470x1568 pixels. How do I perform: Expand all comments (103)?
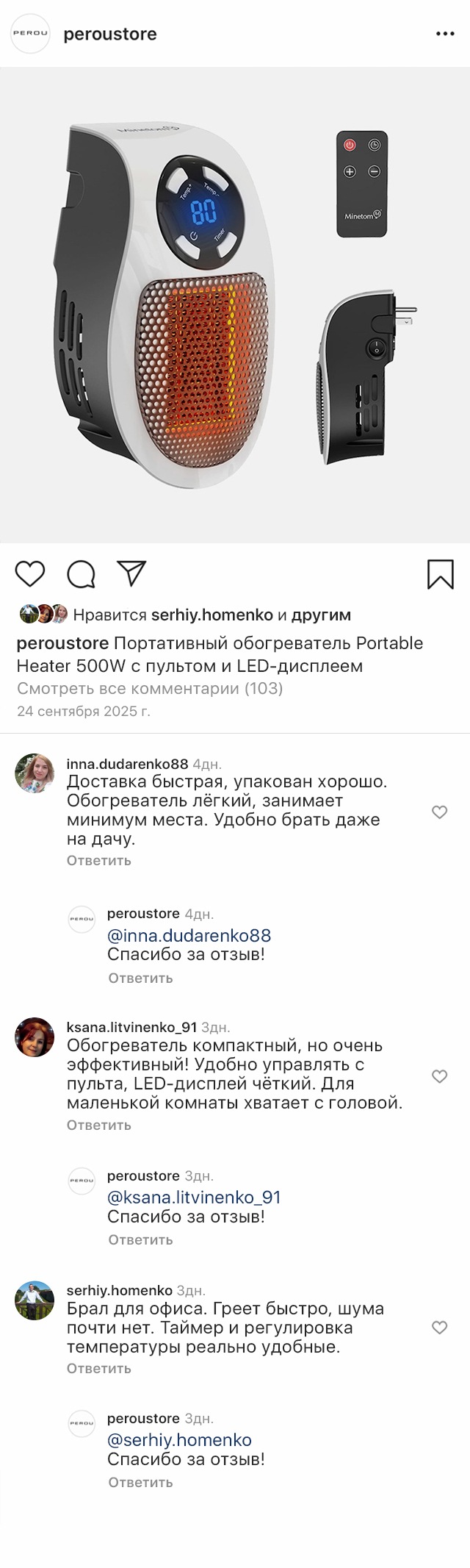pos(150,688)
